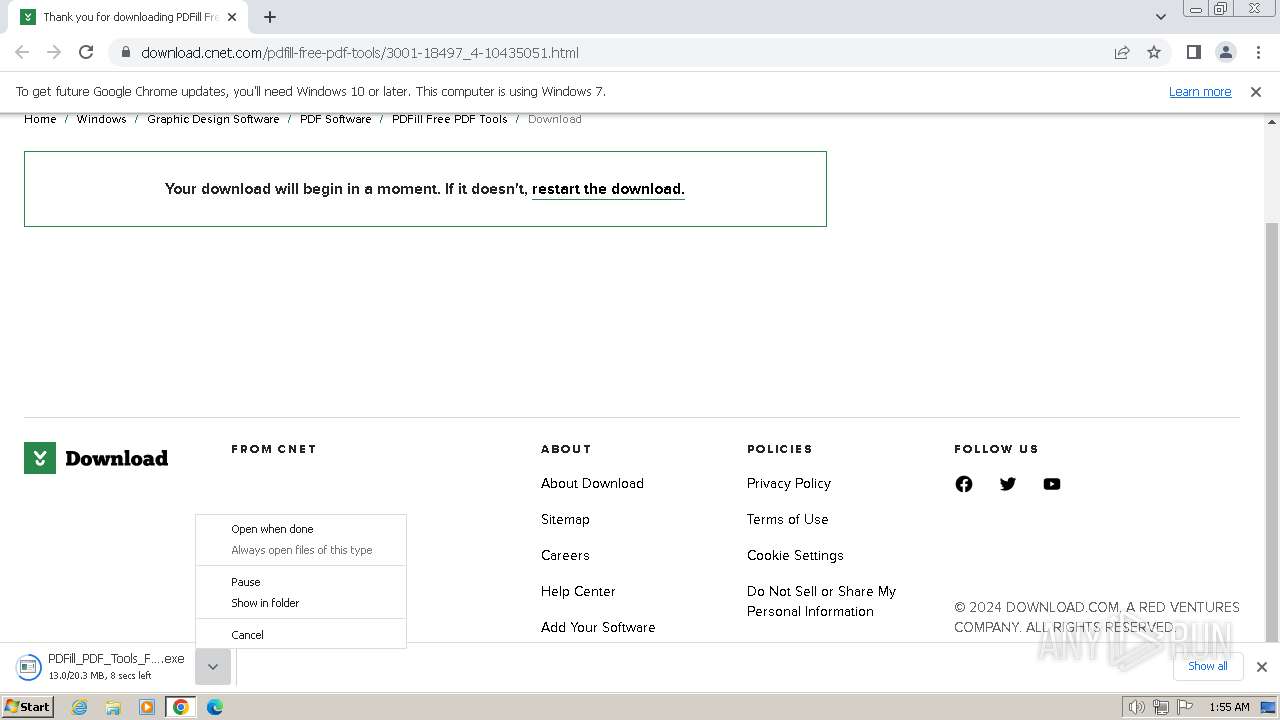Close the PDFill download tab
The width and height of the screenshot is (1280, 720).
[x=232, y=17]
